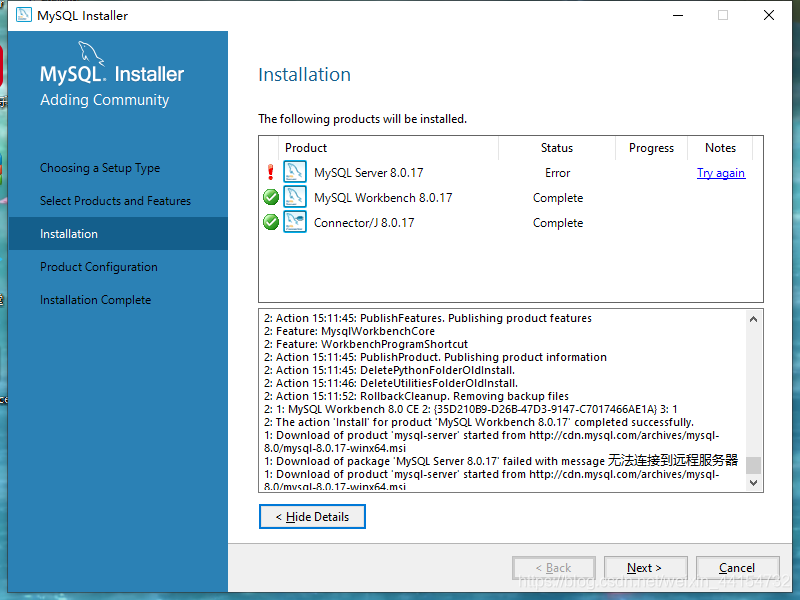Select the Installation step in sidebar
Viewport: 800px width, 600px height.
point(118,234)
